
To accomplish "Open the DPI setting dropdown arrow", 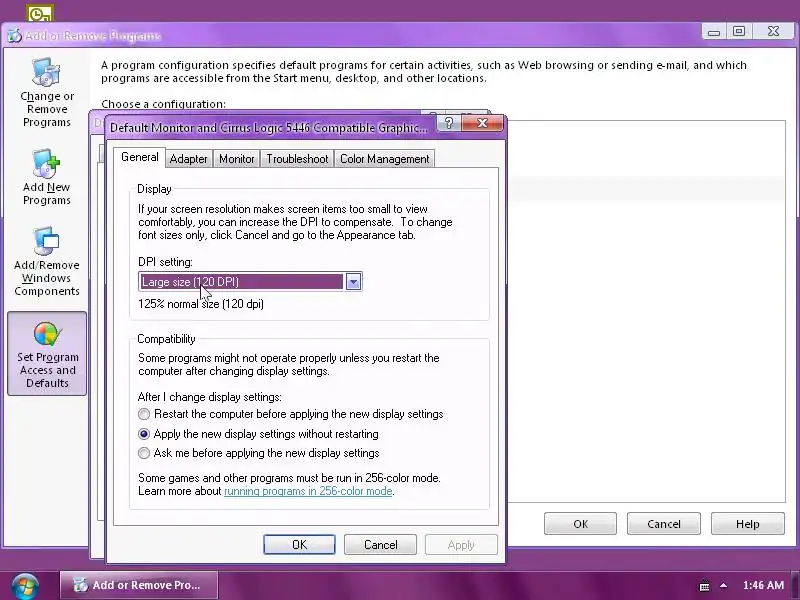I will click(x=353, y=282).
